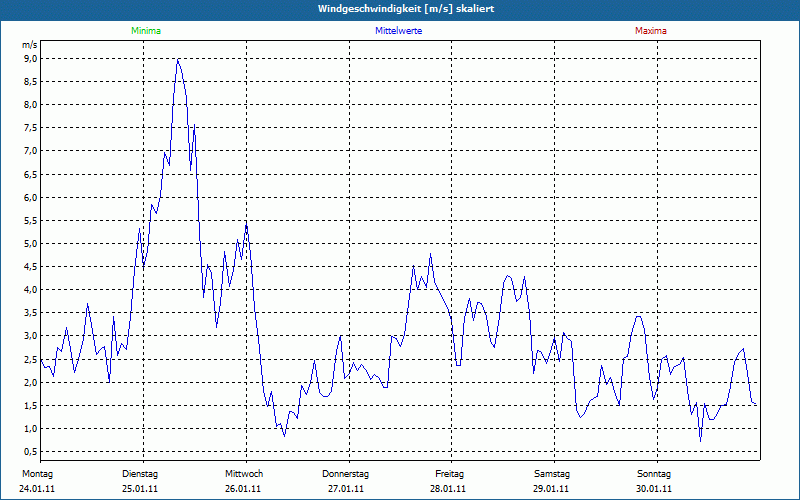The height and width of the screenshot is (500, 800).
Task: Click the date 24.01.11
Action: pyautogui.click(x=37, y=489)
